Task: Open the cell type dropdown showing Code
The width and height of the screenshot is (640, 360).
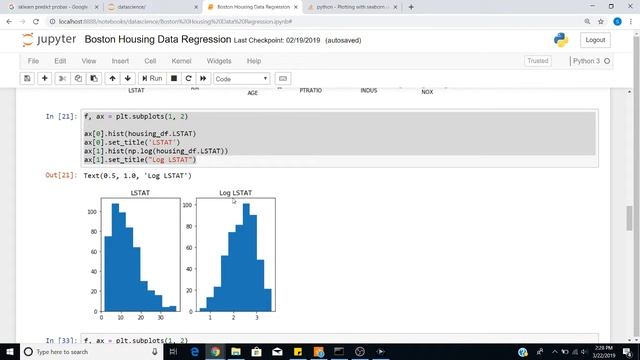Action: tap(241, 79)
